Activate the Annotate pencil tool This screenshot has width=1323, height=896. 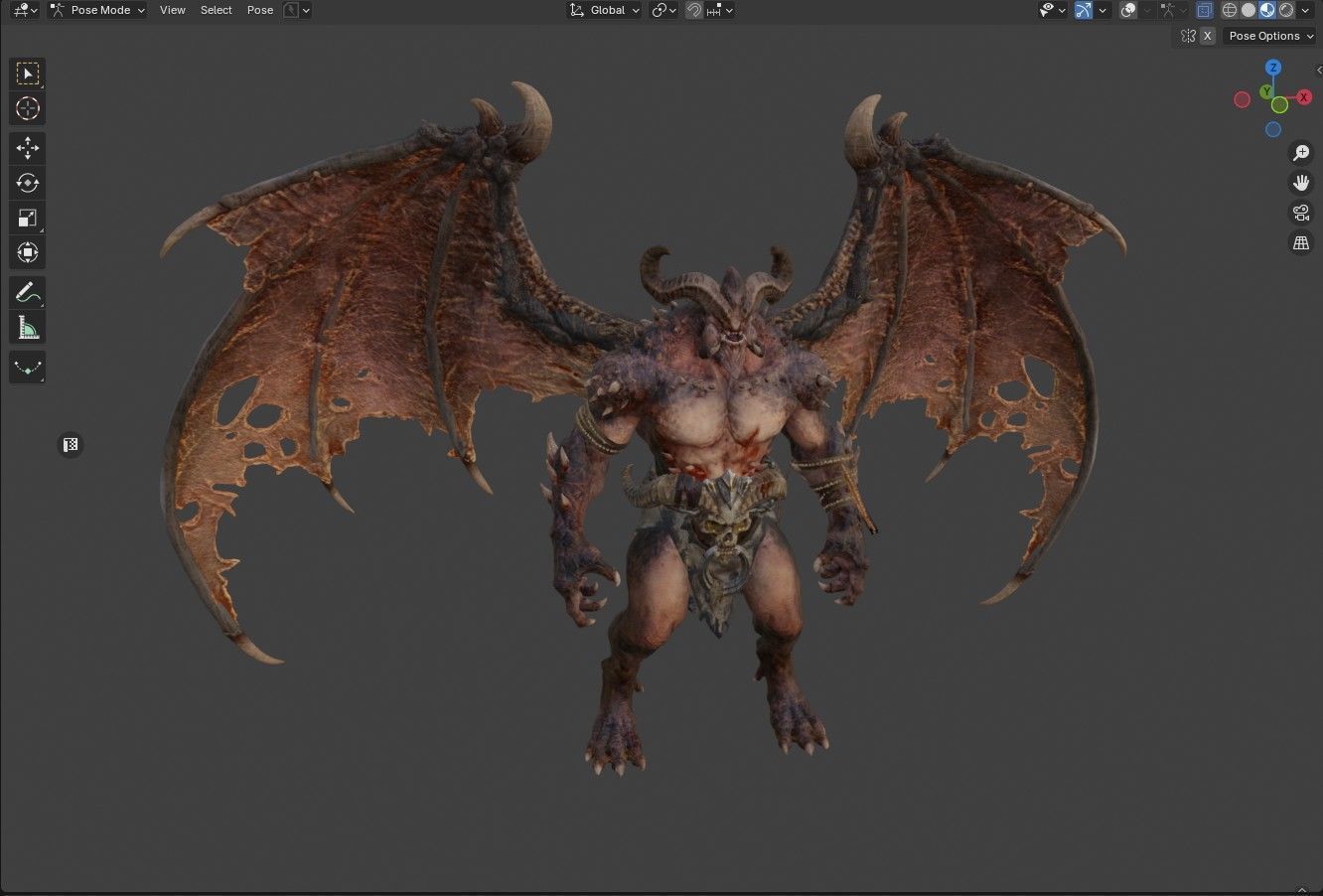tap(27, 292)
